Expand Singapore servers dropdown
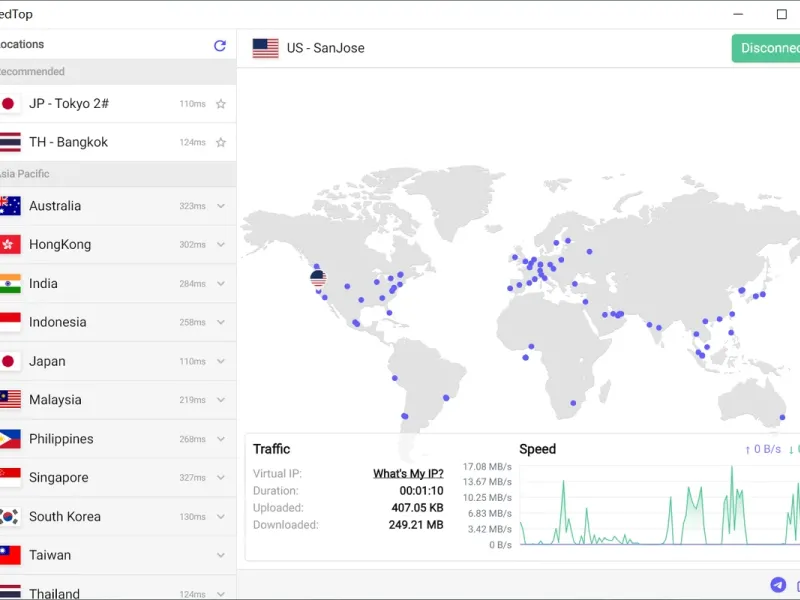800x600 pixels. pyautogui.click(x=221, y=478)
